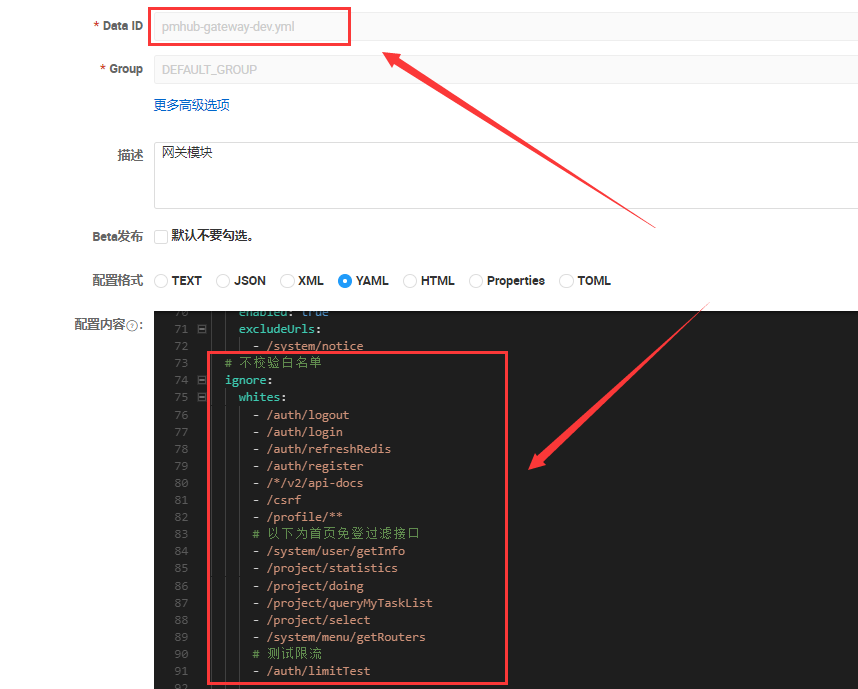The height and width of the screenshot is (689, 858).
Task: Select the Properties format radio button
Action: click(x=476, y=281)
